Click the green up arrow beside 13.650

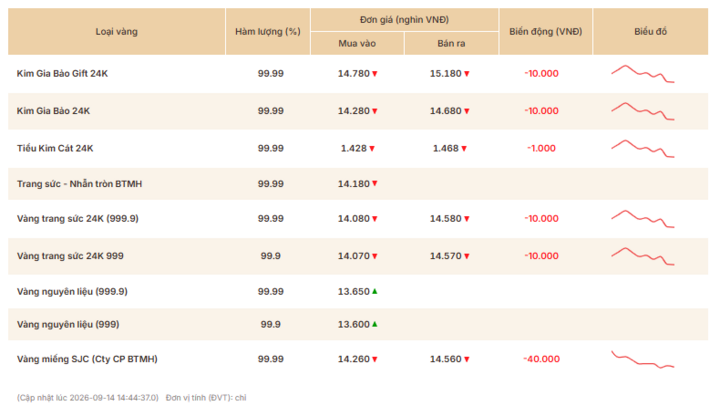375,291
